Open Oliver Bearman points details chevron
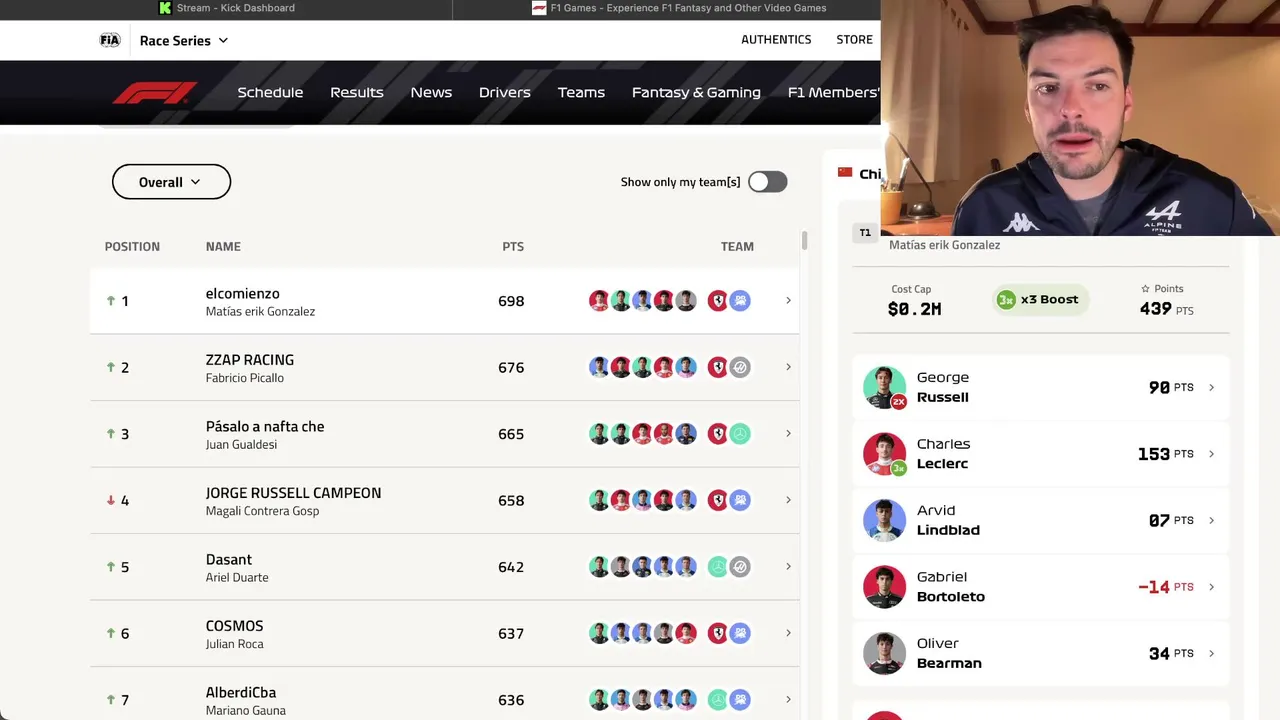Screen dimensions: 1280x720 [x=1211, y=653]
